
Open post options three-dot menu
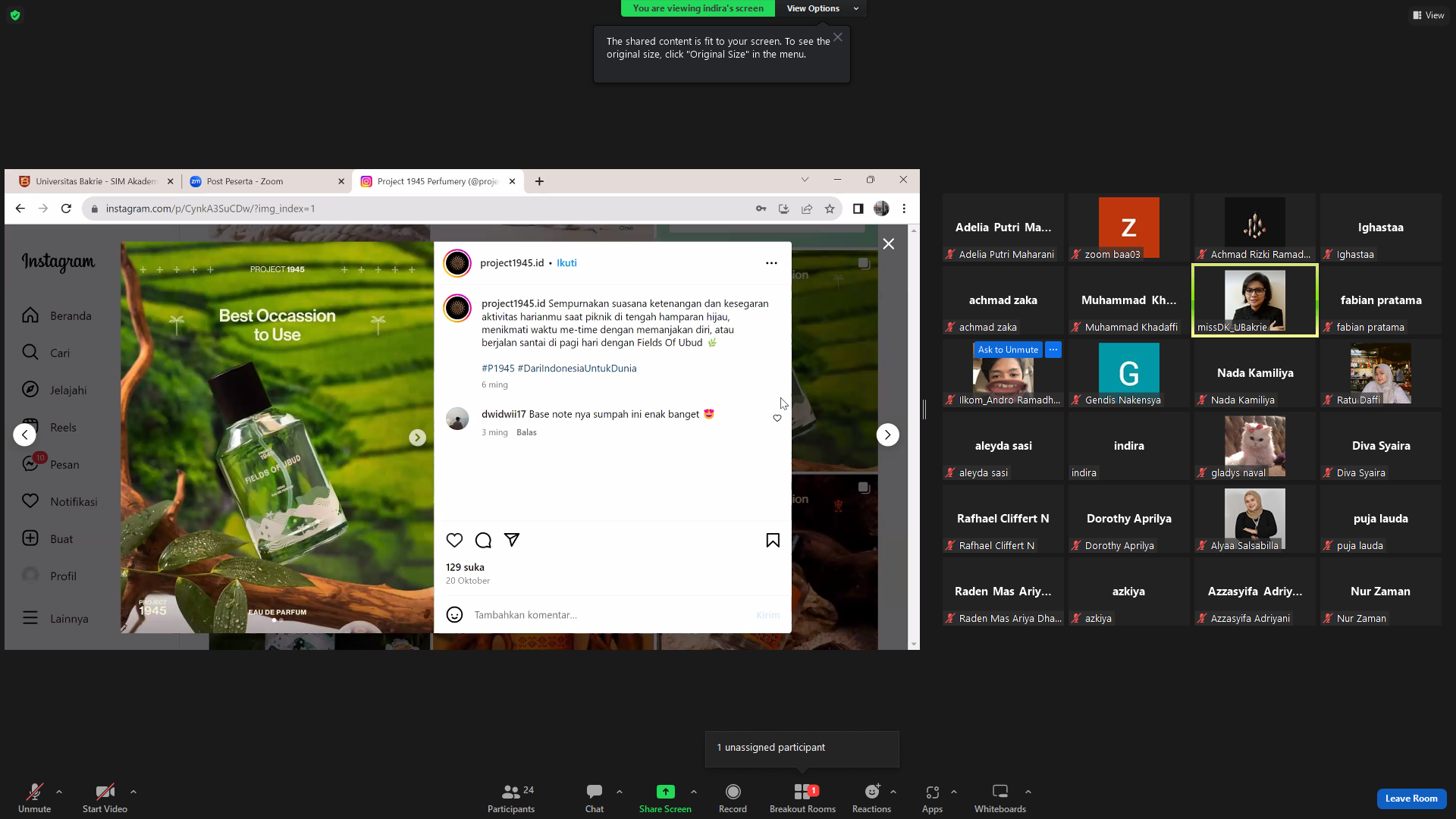point(771,263)
